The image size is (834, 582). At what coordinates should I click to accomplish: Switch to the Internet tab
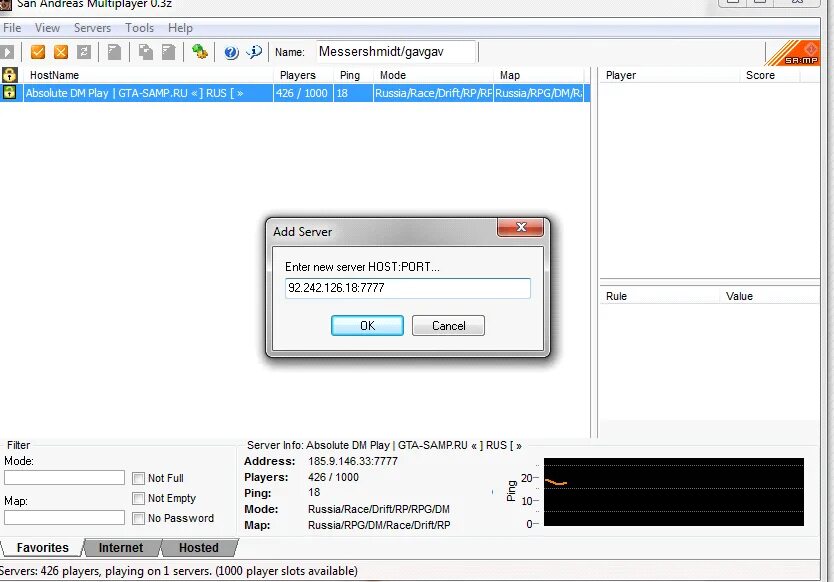[x=121, y=548]
